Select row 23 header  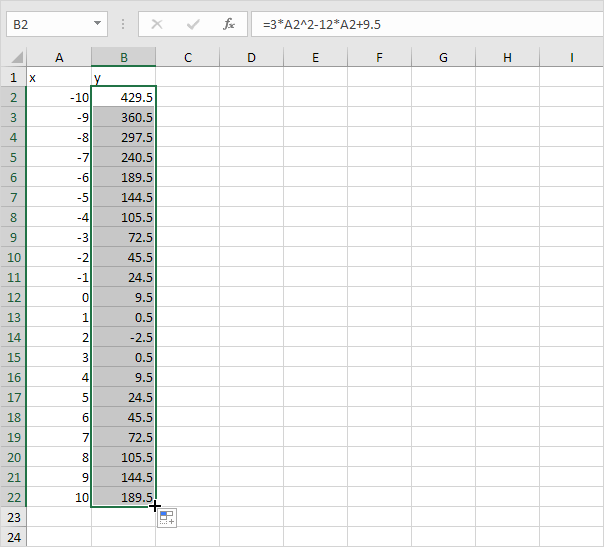[x=14, y=517]
